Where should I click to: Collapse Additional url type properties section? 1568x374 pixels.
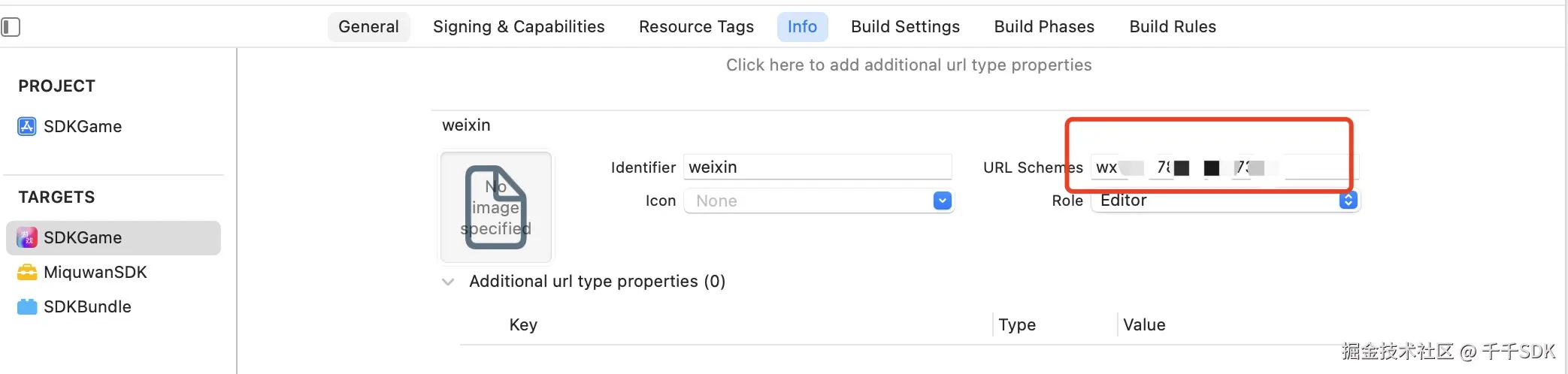[x=448, y=282]
